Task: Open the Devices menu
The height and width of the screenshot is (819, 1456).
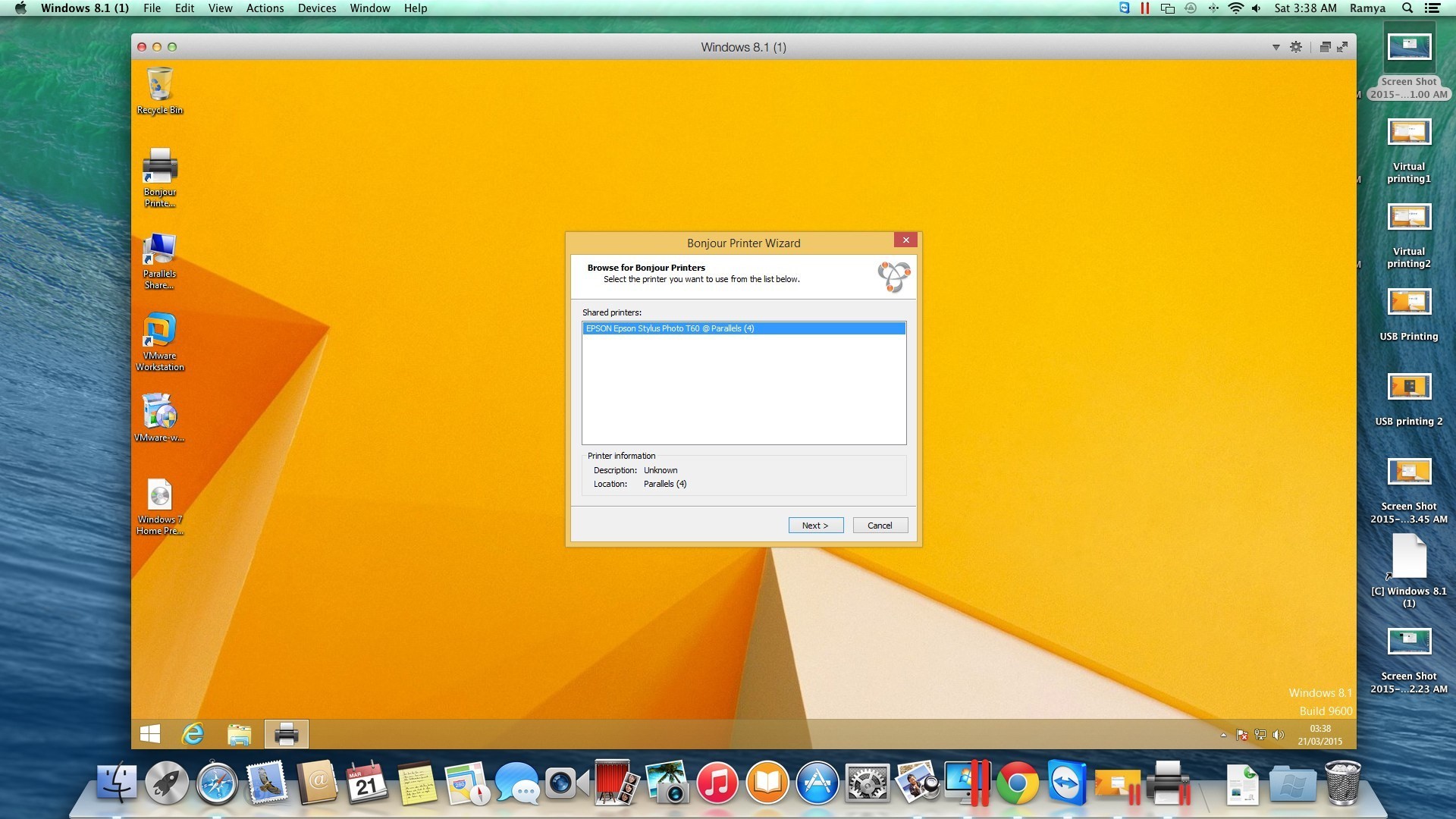Action: 317,8
